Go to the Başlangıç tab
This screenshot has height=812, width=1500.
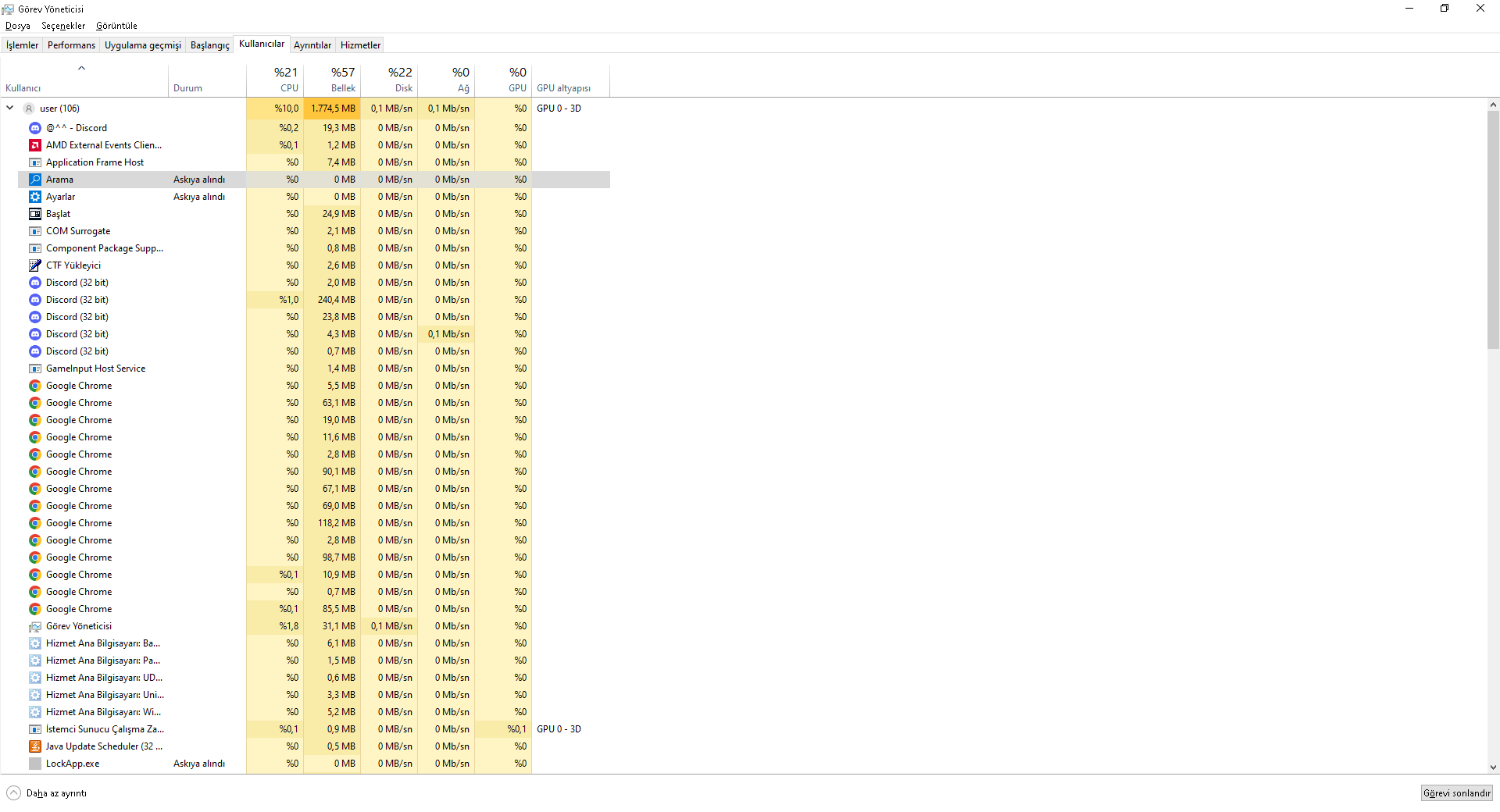(x=210, y=45)
